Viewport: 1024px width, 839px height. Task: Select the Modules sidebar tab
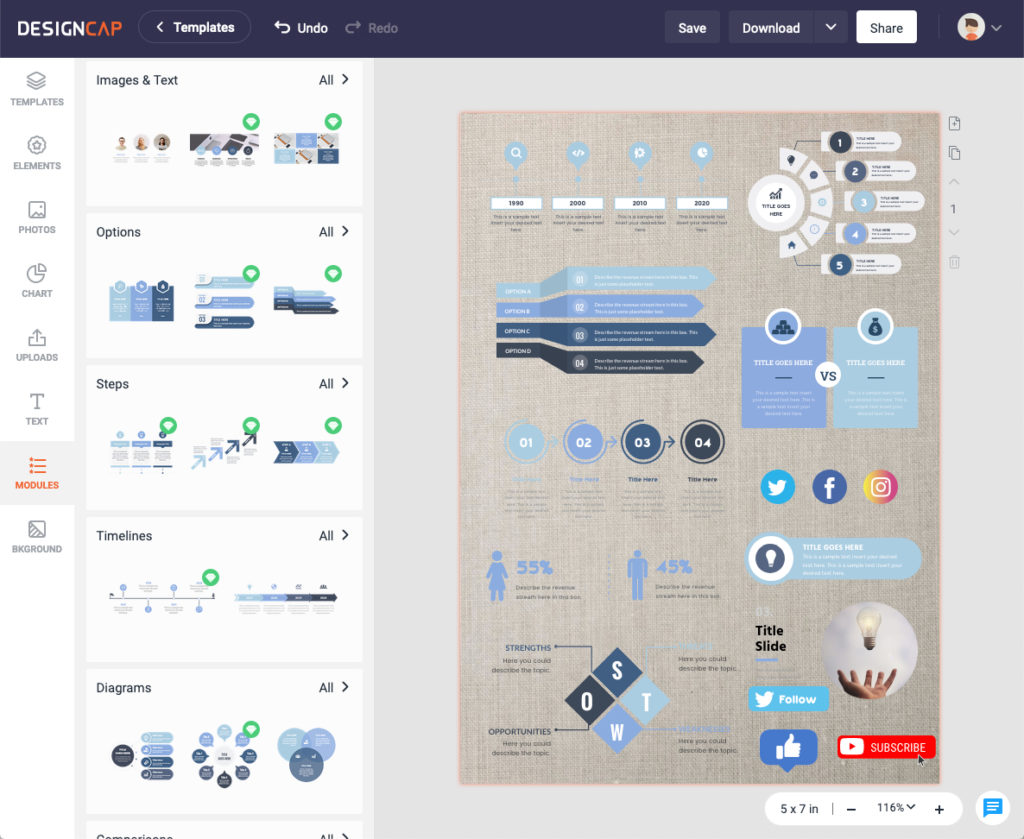point(37,473)
